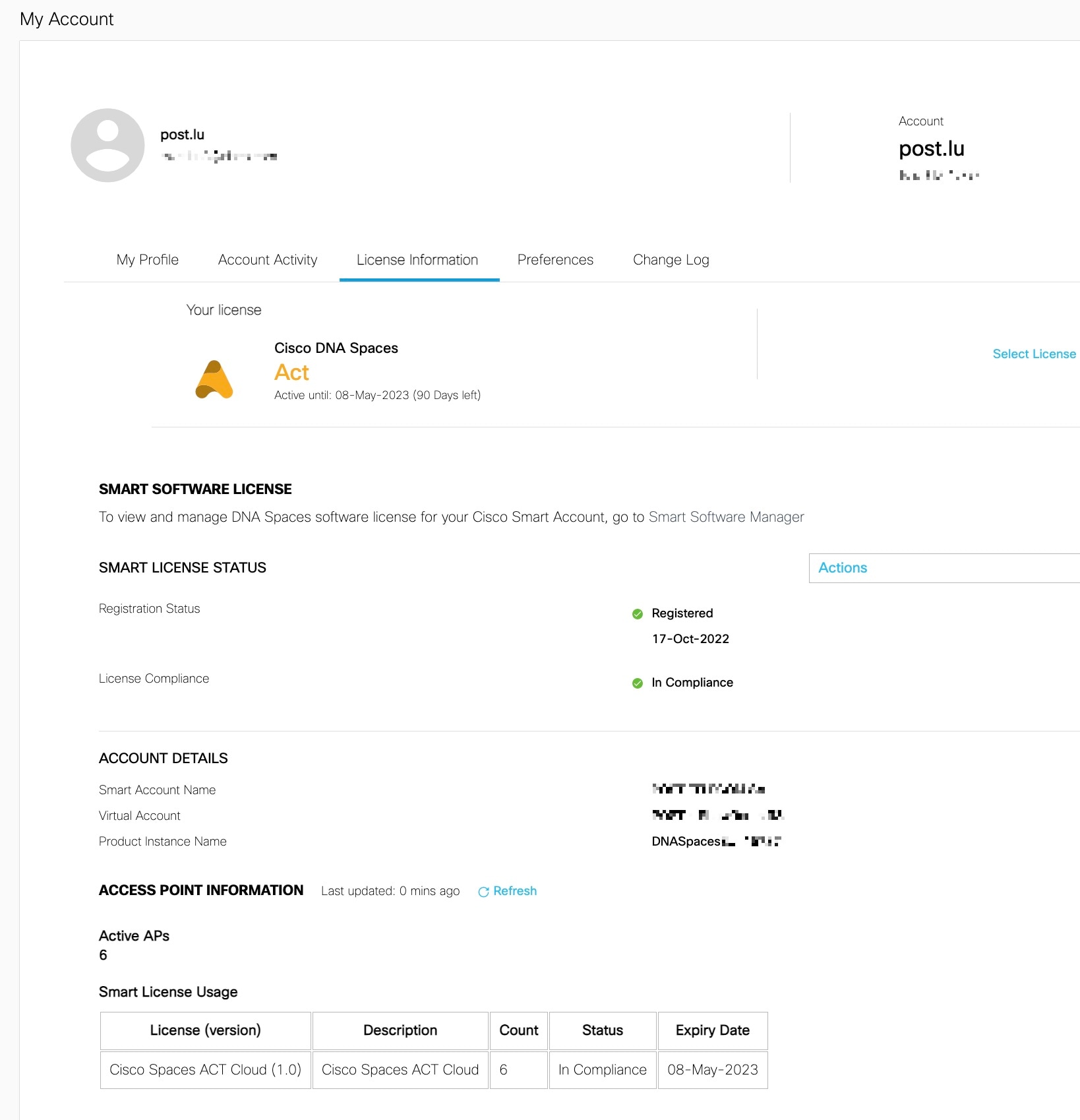Select the Cisco Spaces ACT Cloud description cell
This screenshot has width=1080, height=1120.
[x=400, y=1070]
